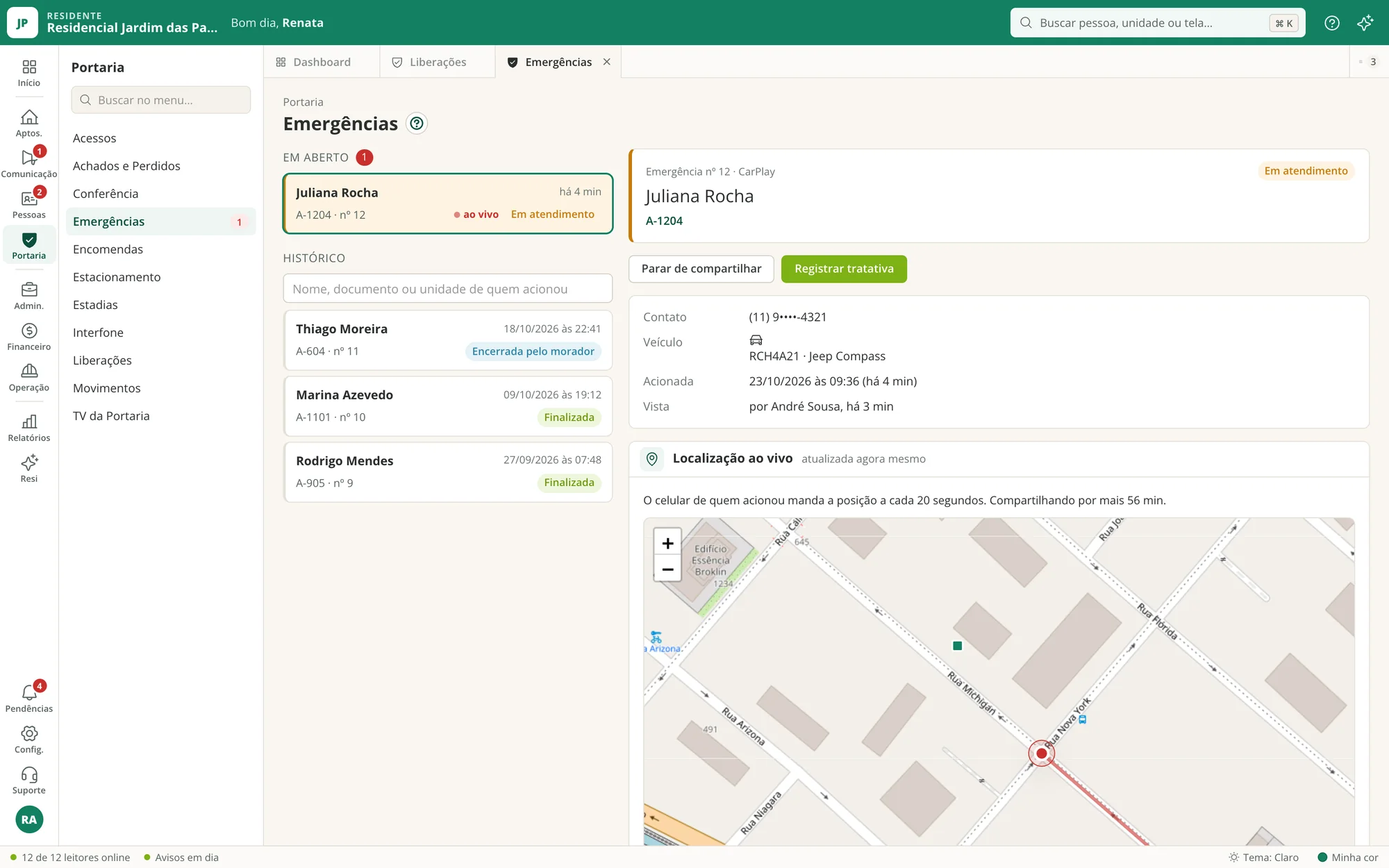Select the Portaria shield icon
Image resolution: width=1389 pixels, height=868 pixels.
pyautogui.click(x=29, y=246)
